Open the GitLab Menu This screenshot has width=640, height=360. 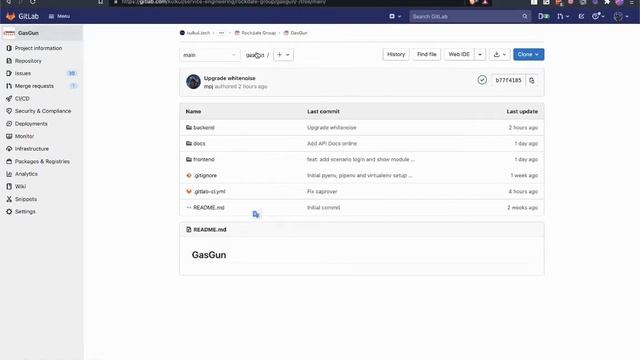click(x=59, y=16)
